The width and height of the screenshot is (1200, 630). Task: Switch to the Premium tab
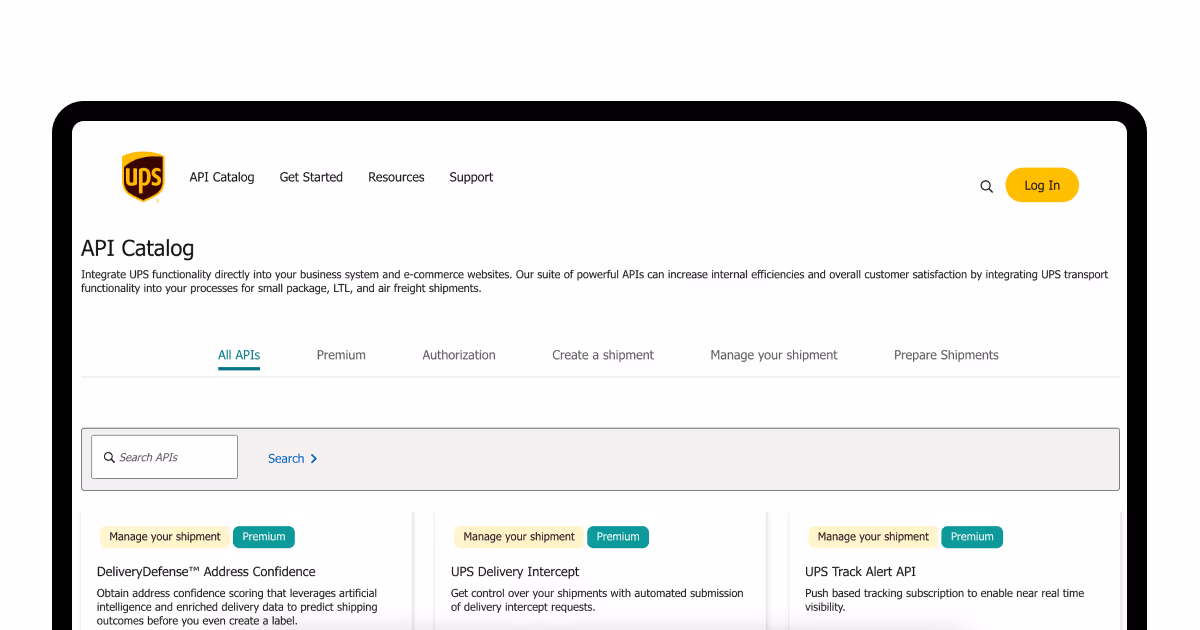point(341,355)
